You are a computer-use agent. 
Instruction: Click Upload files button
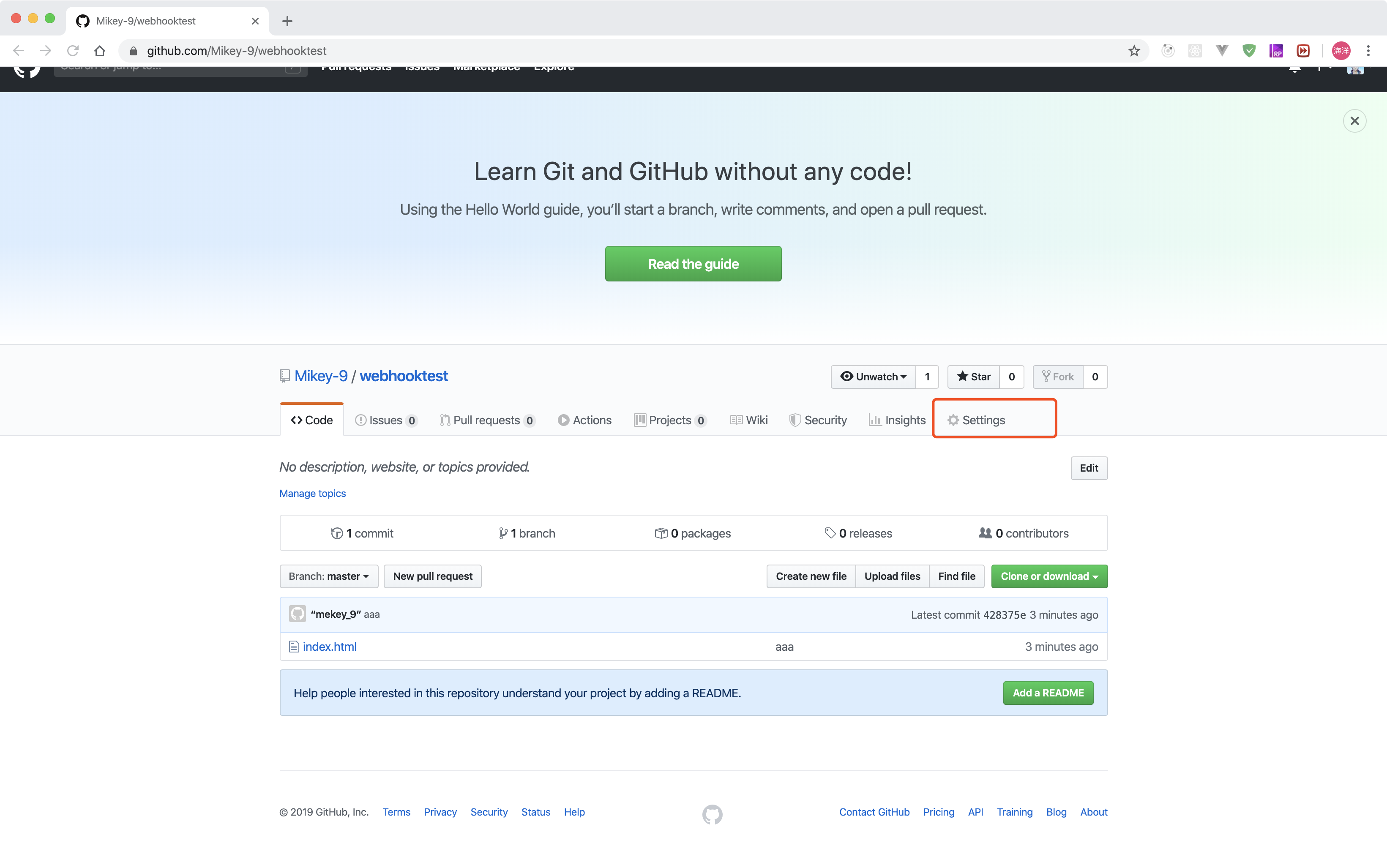coord(892,576)
